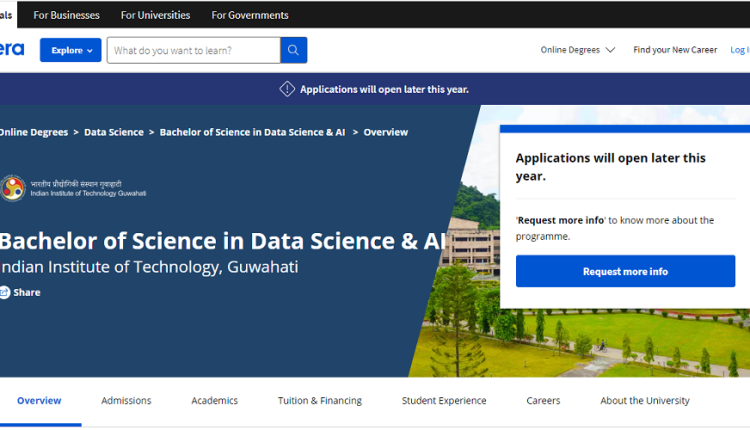This screenshot has height=430, width=750.
Task: Switch to the Admissions tab
Action: tap(126, 400)
